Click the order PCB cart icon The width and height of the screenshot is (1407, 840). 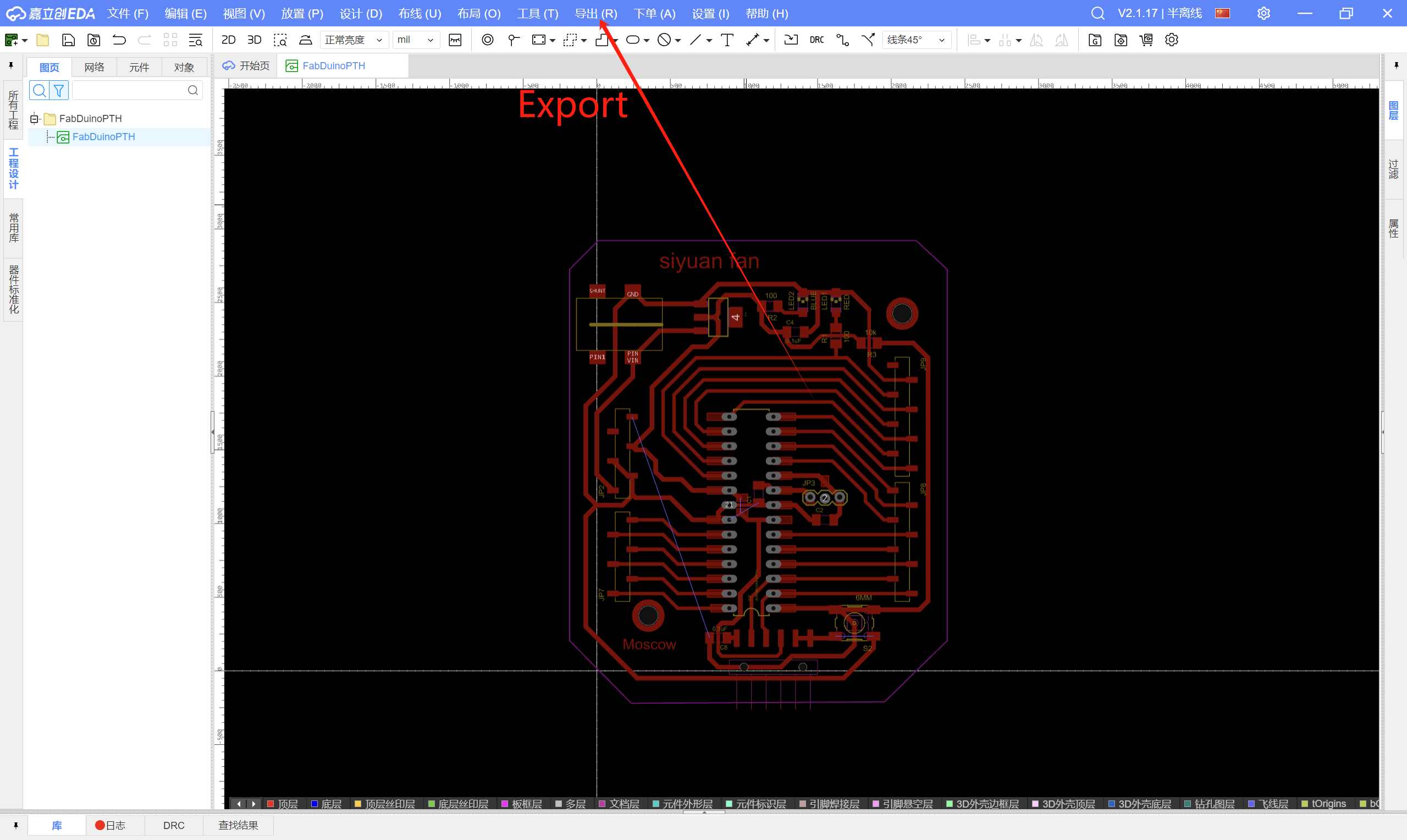tap(1146, 40)
